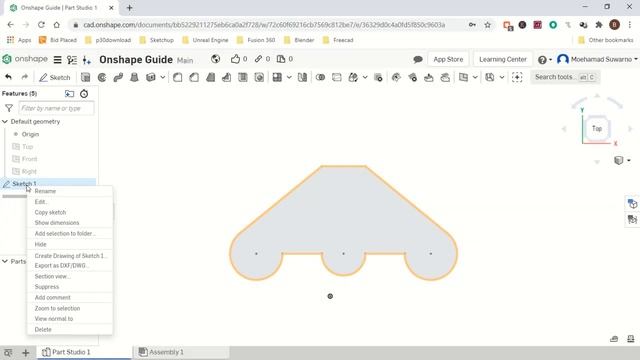This screenshot has width=640, height=360.
Task: Select the Boolean tool
Action: pyautogui.click(x=320, y=77)
